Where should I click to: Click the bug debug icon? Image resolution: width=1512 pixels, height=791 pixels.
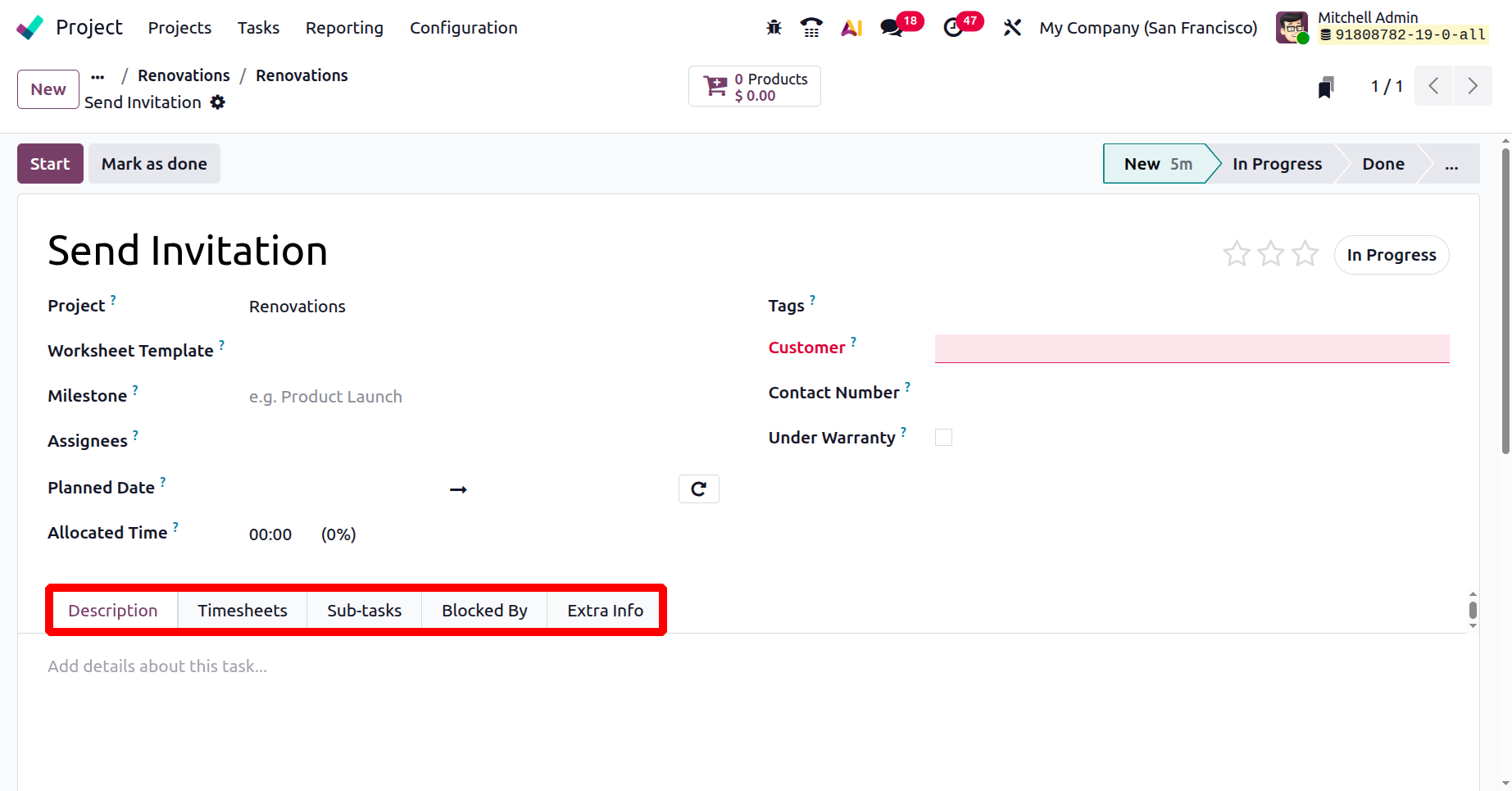point(774,28)
